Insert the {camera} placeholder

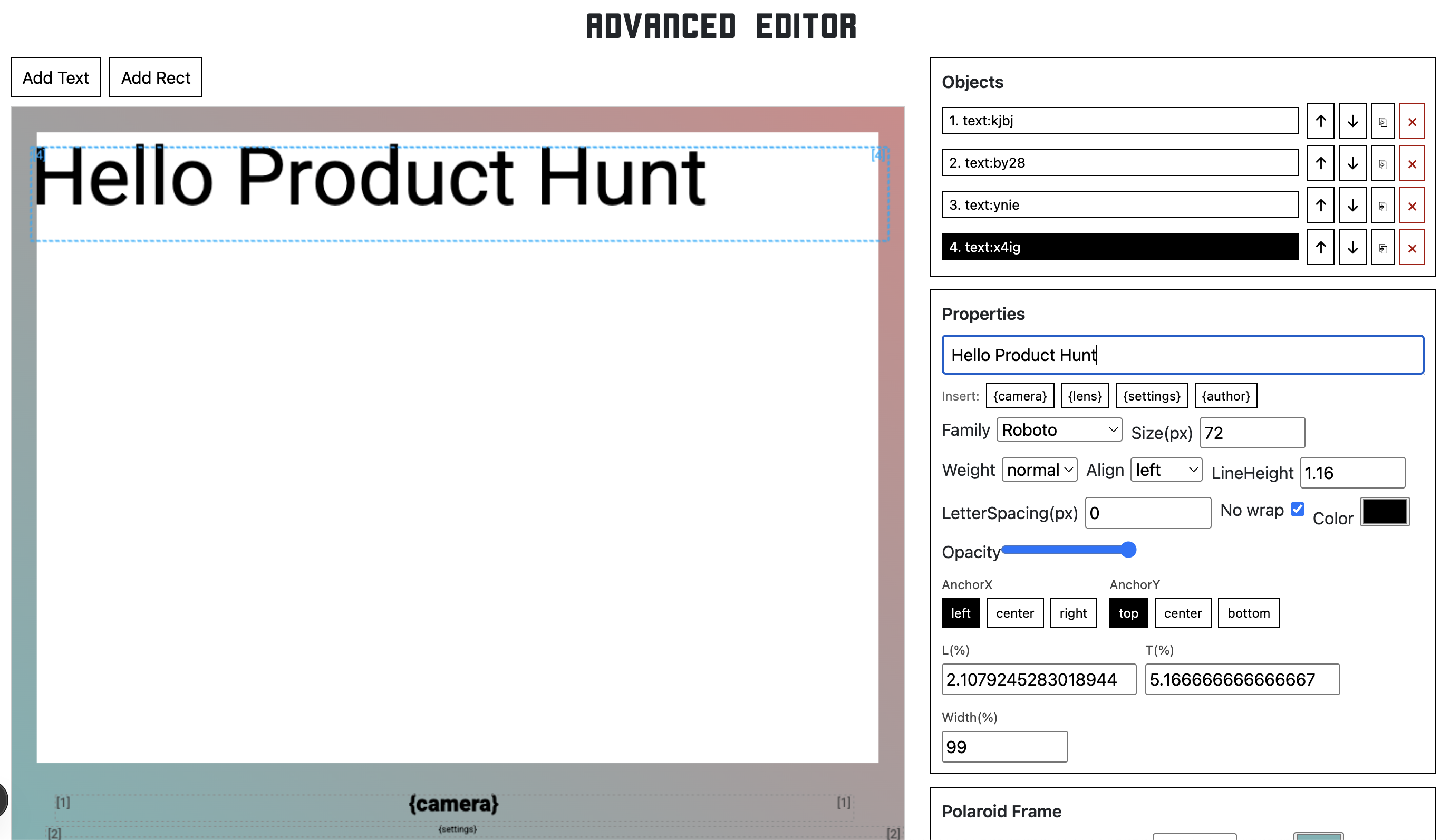click(1020, 396)
